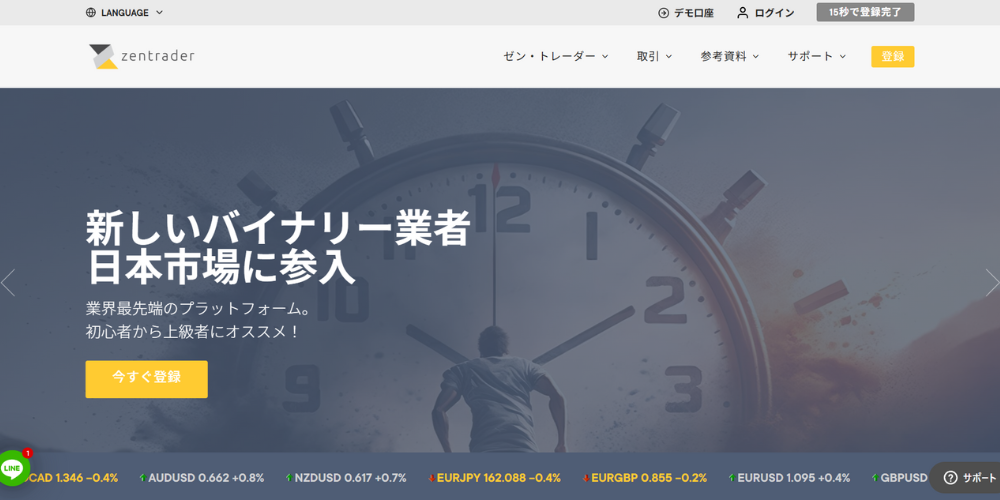Expand the ゼン・トレーダー chevron
Screen dimensions: 1000x500
point(605,57)
